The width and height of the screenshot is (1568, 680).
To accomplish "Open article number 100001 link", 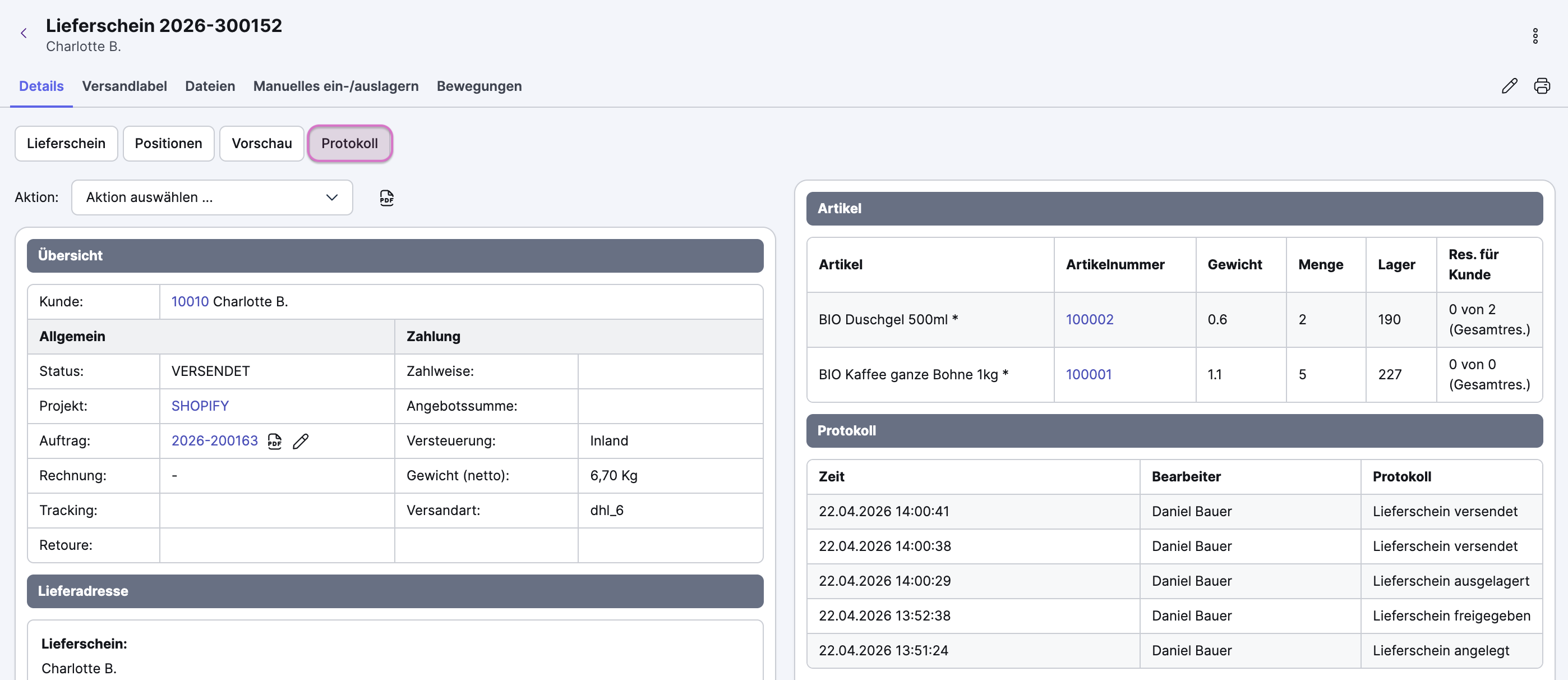I will click(1088, 374).
